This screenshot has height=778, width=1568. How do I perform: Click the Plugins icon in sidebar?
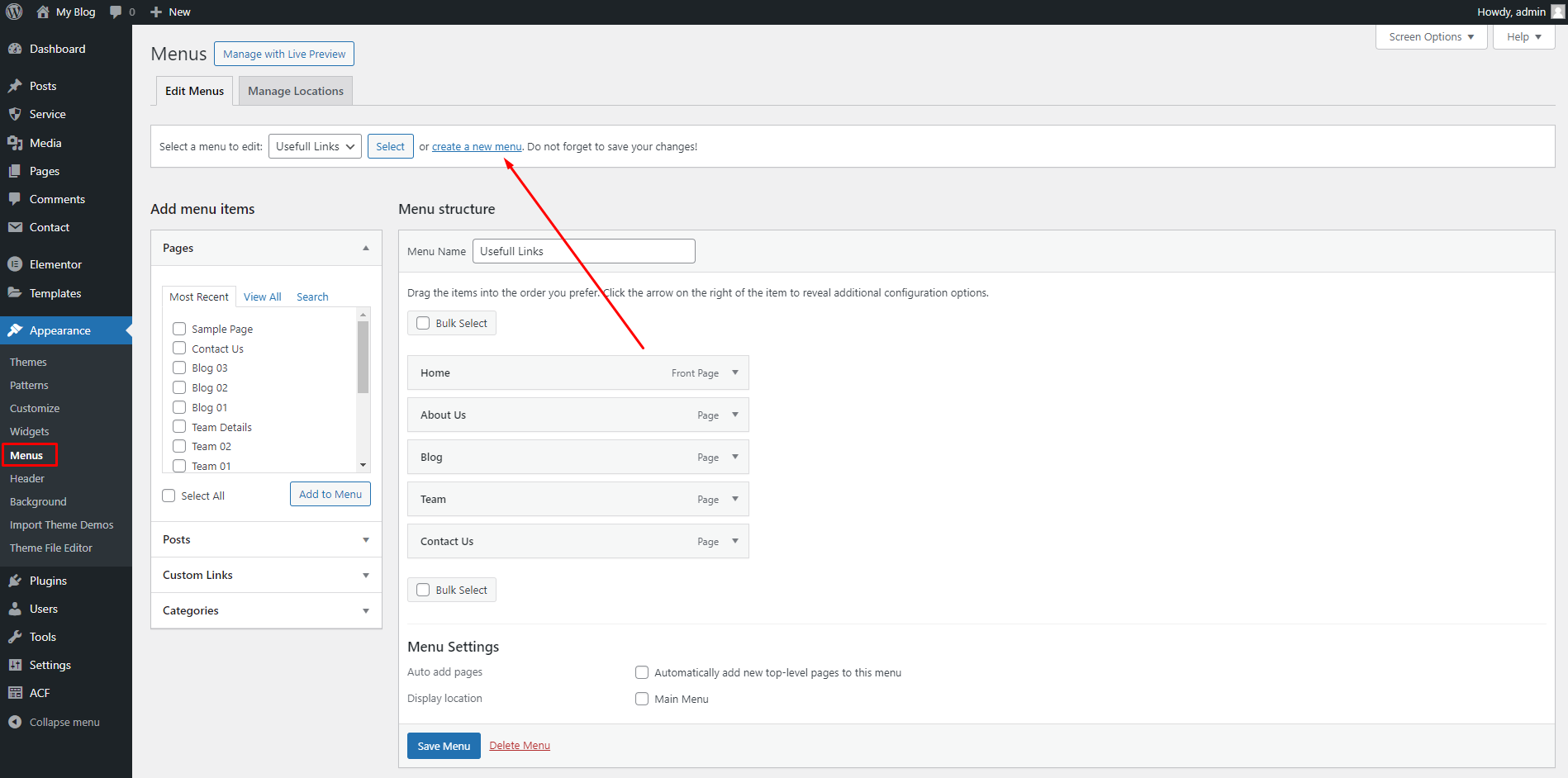15,581
